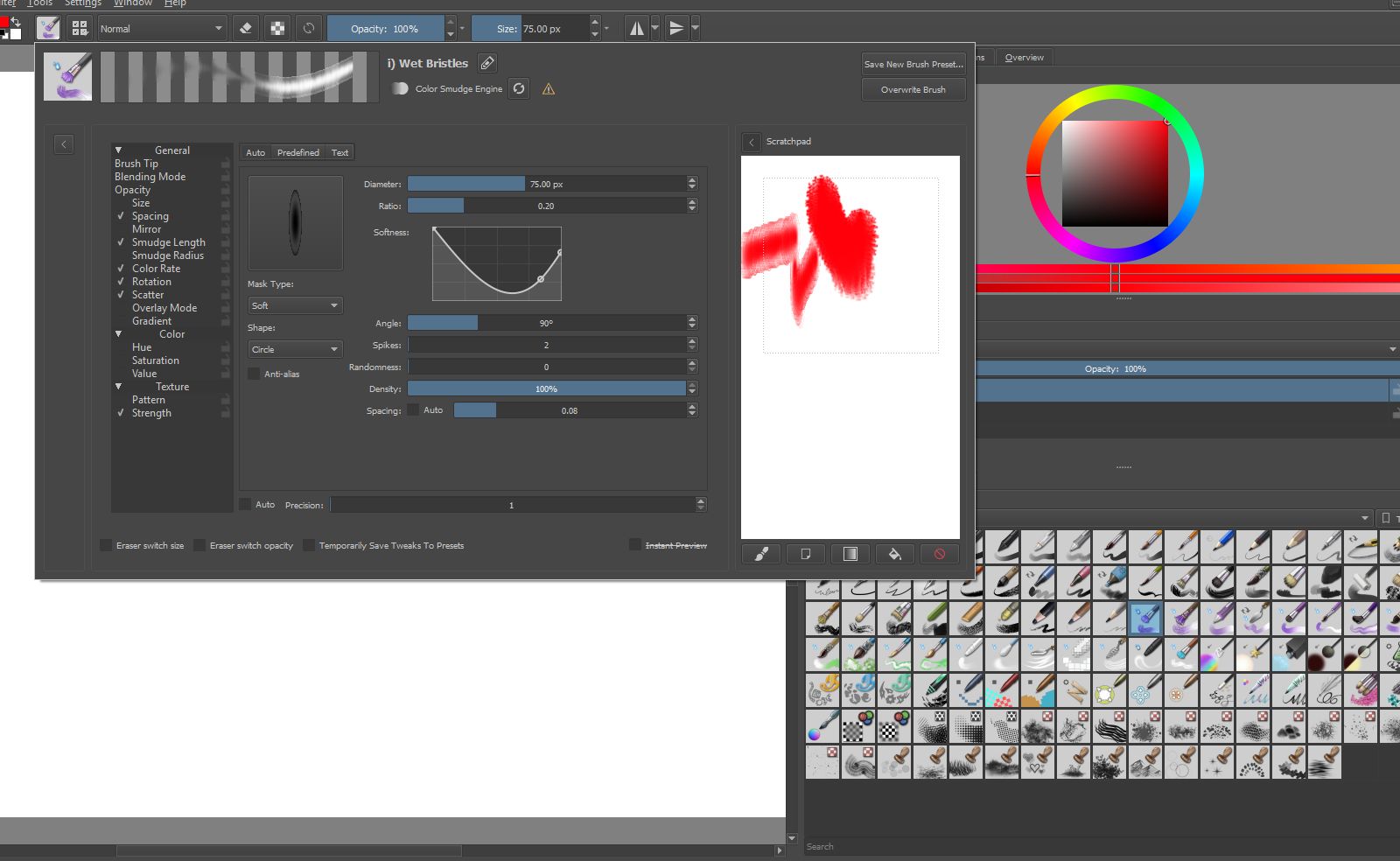Viewport: 1400px width, 861px height.
Task: Open the Normal blending mode dropdown
Action: pyautogui.click(x=161, y=29)
